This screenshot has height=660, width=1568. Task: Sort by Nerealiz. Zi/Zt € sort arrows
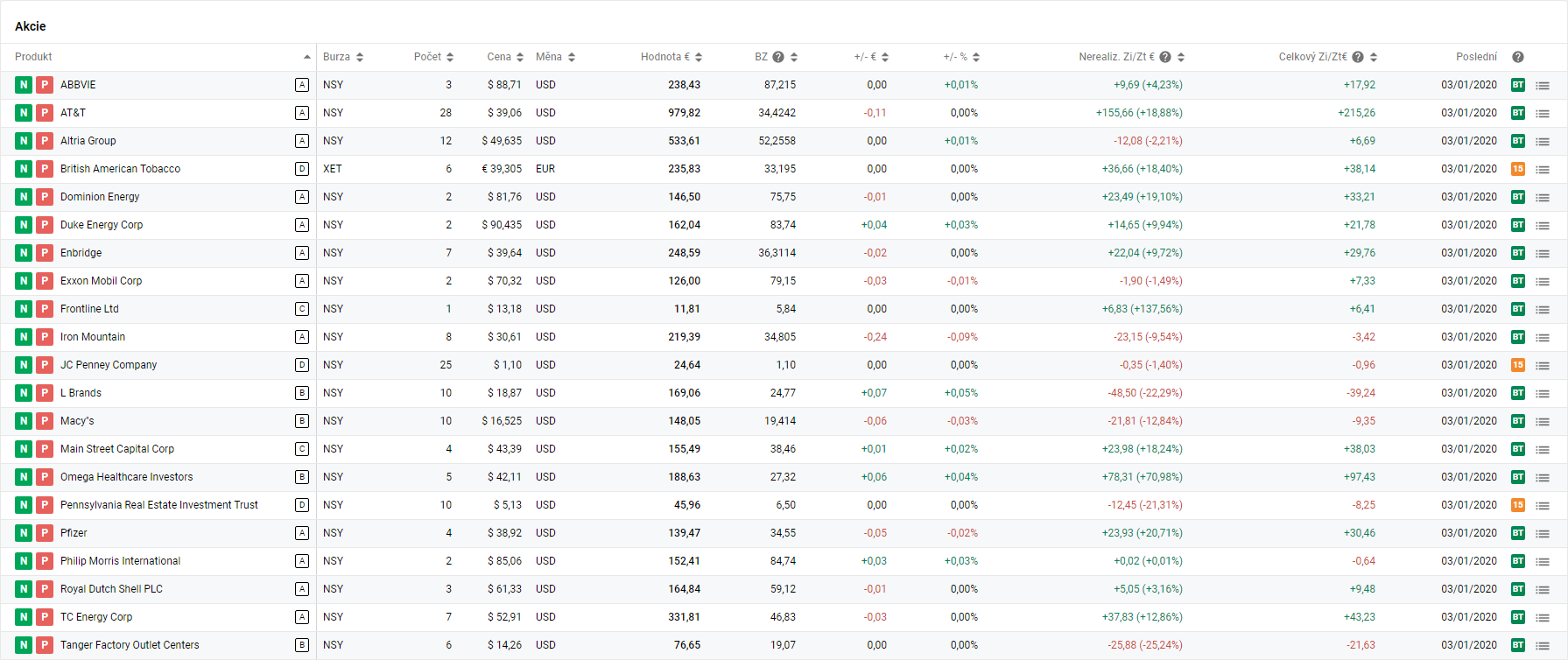tap(1181, 57)
